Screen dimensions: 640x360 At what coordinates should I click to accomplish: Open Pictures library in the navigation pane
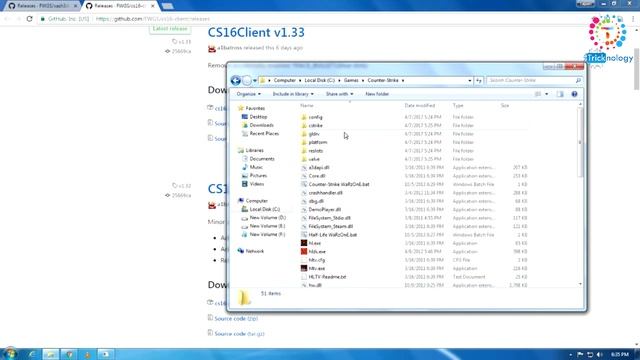pos(254,176)
